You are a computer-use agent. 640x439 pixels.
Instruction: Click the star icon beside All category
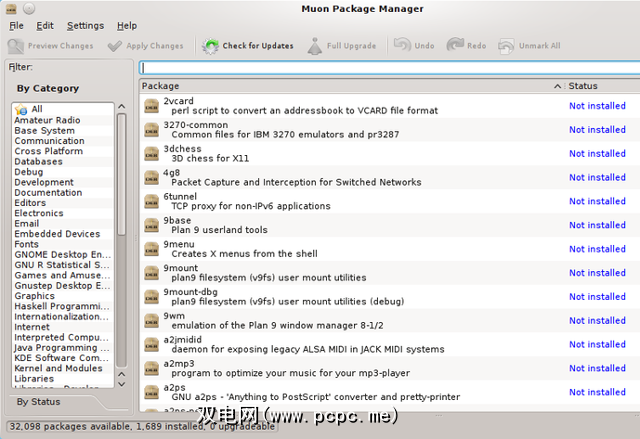point(21,109)
